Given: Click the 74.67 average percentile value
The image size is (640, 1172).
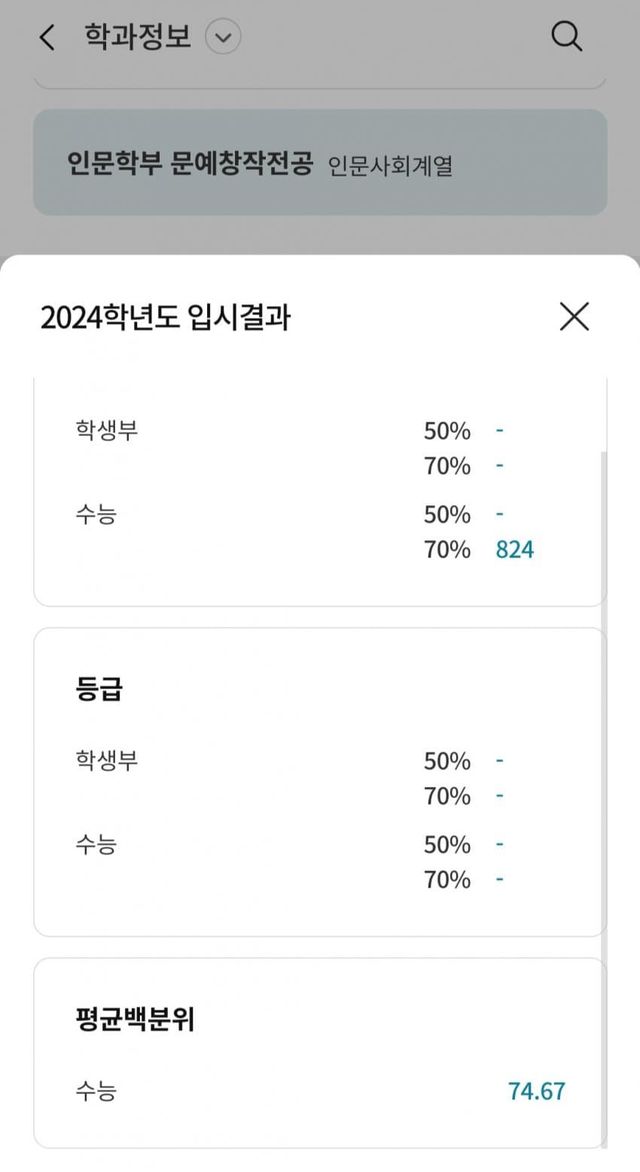Looking at the screenshot, I should tap(537, 1091).
